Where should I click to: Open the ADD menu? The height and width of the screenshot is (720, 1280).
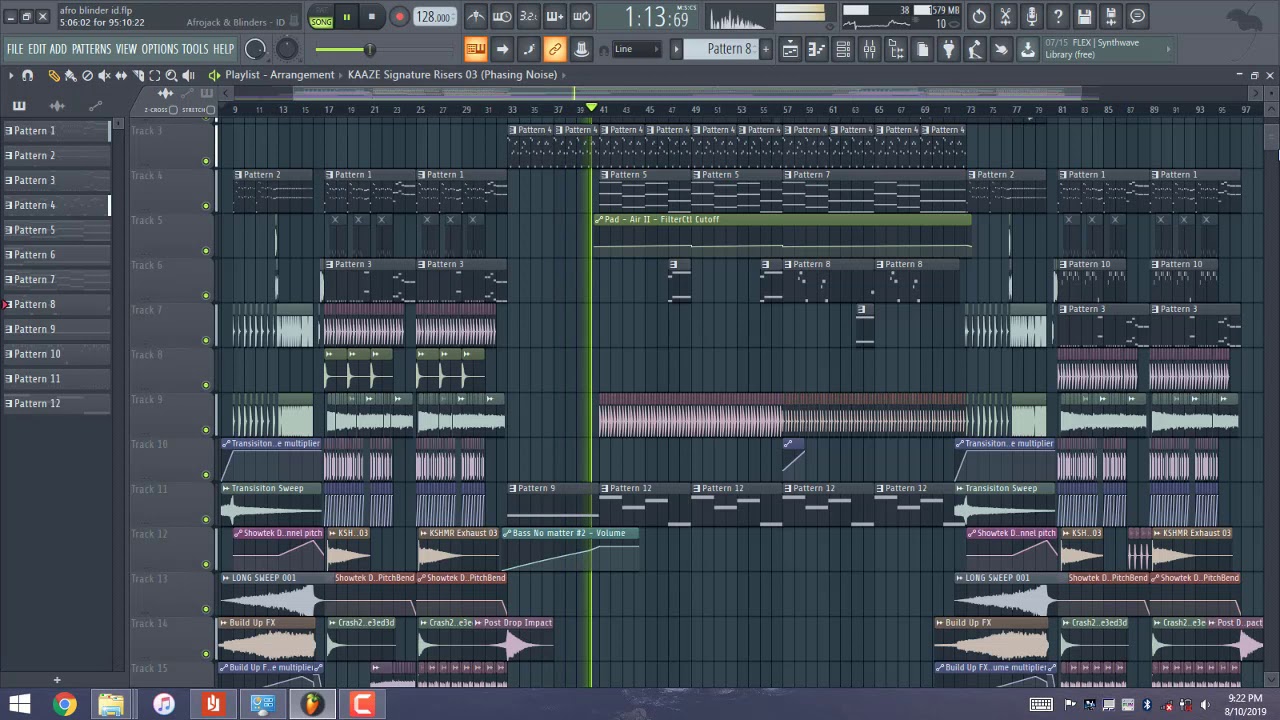pos(58,49)
